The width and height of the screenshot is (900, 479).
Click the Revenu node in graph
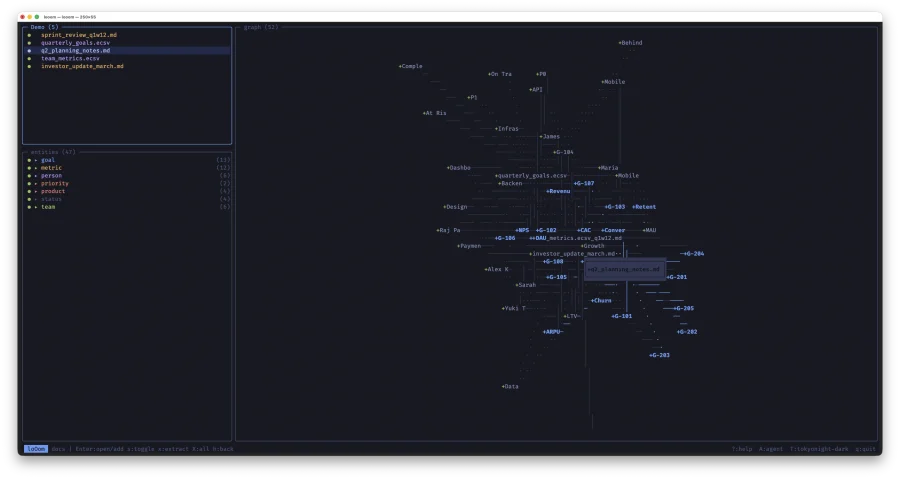[558, 191]
